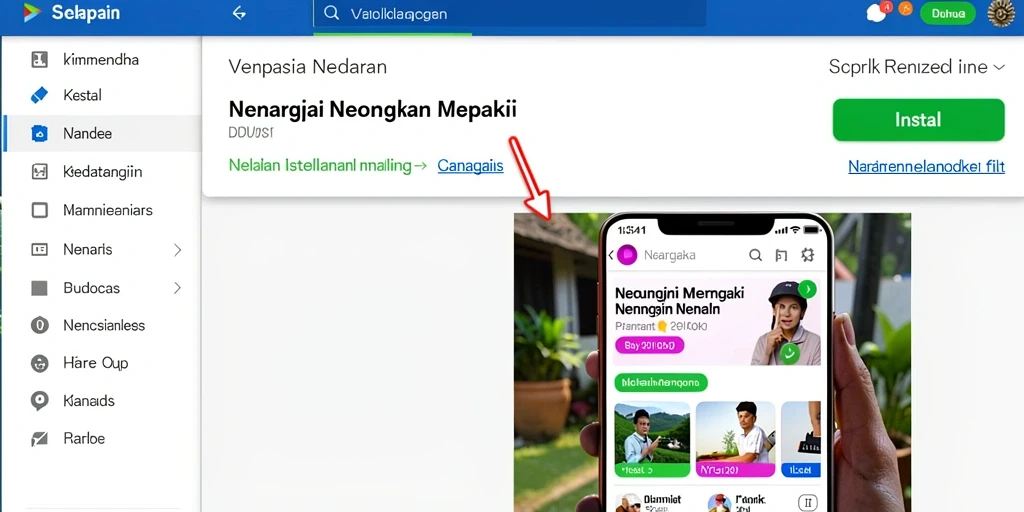Open Kiedatangiin in the sidebar
Viewport: 1024px width, 512px height.
pos(103,172)
